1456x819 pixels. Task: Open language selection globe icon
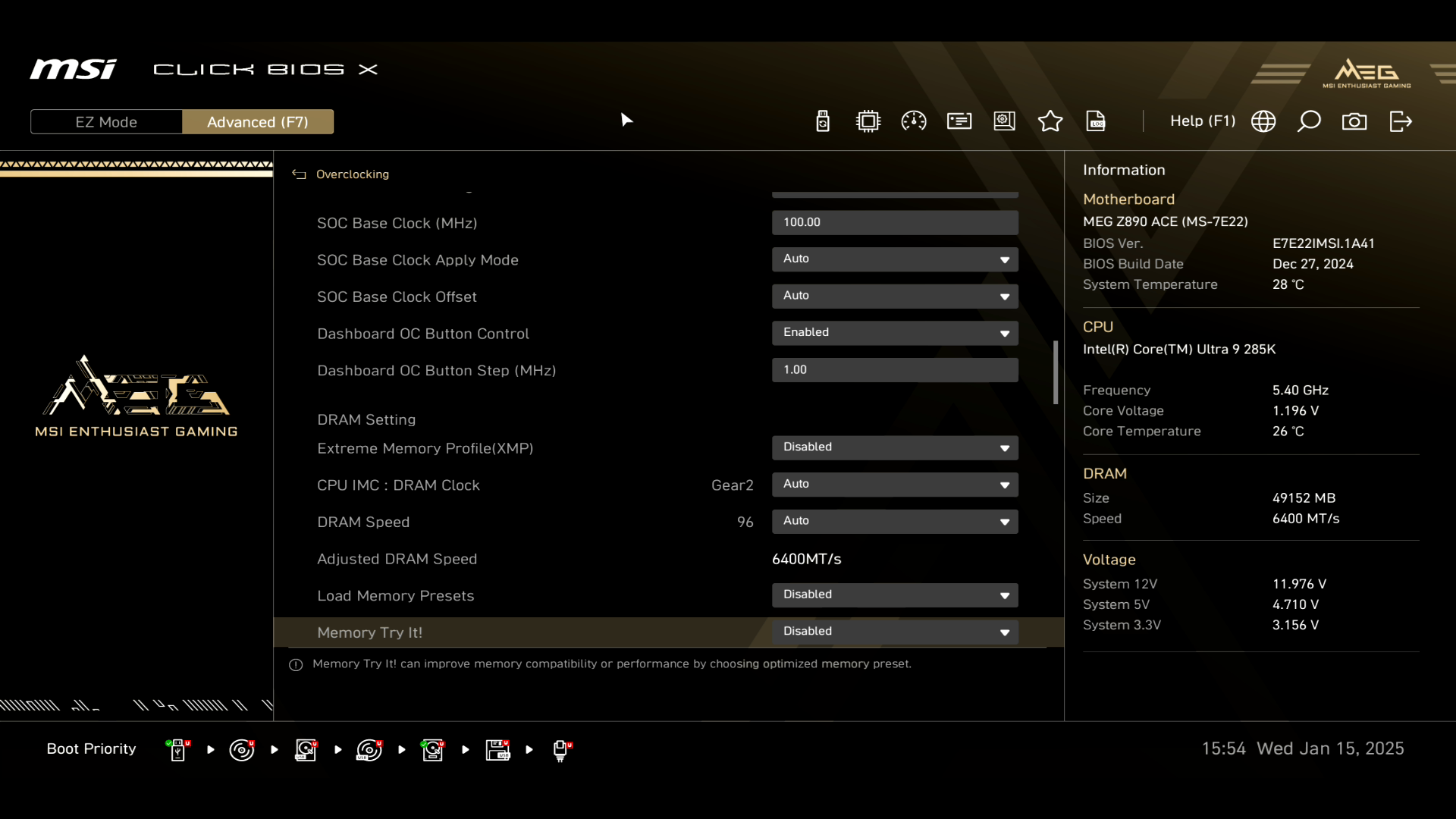[1263, 121]
